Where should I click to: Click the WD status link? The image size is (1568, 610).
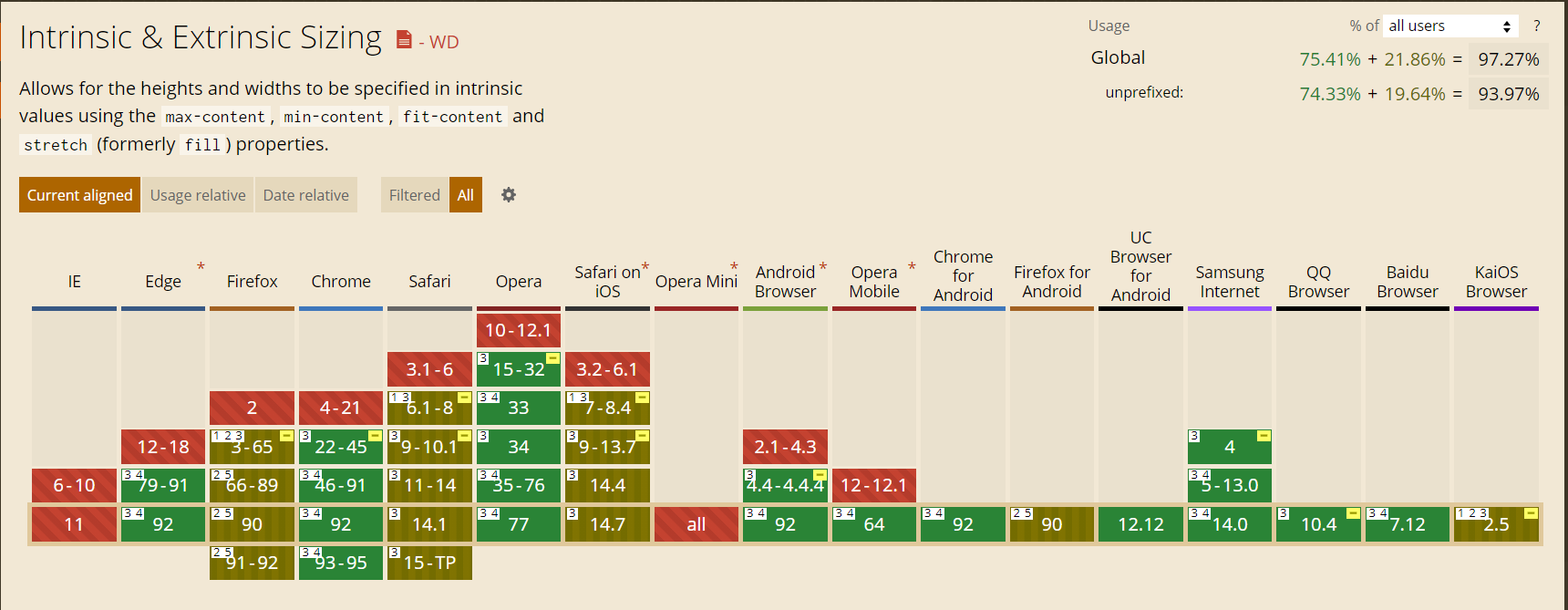444,42
